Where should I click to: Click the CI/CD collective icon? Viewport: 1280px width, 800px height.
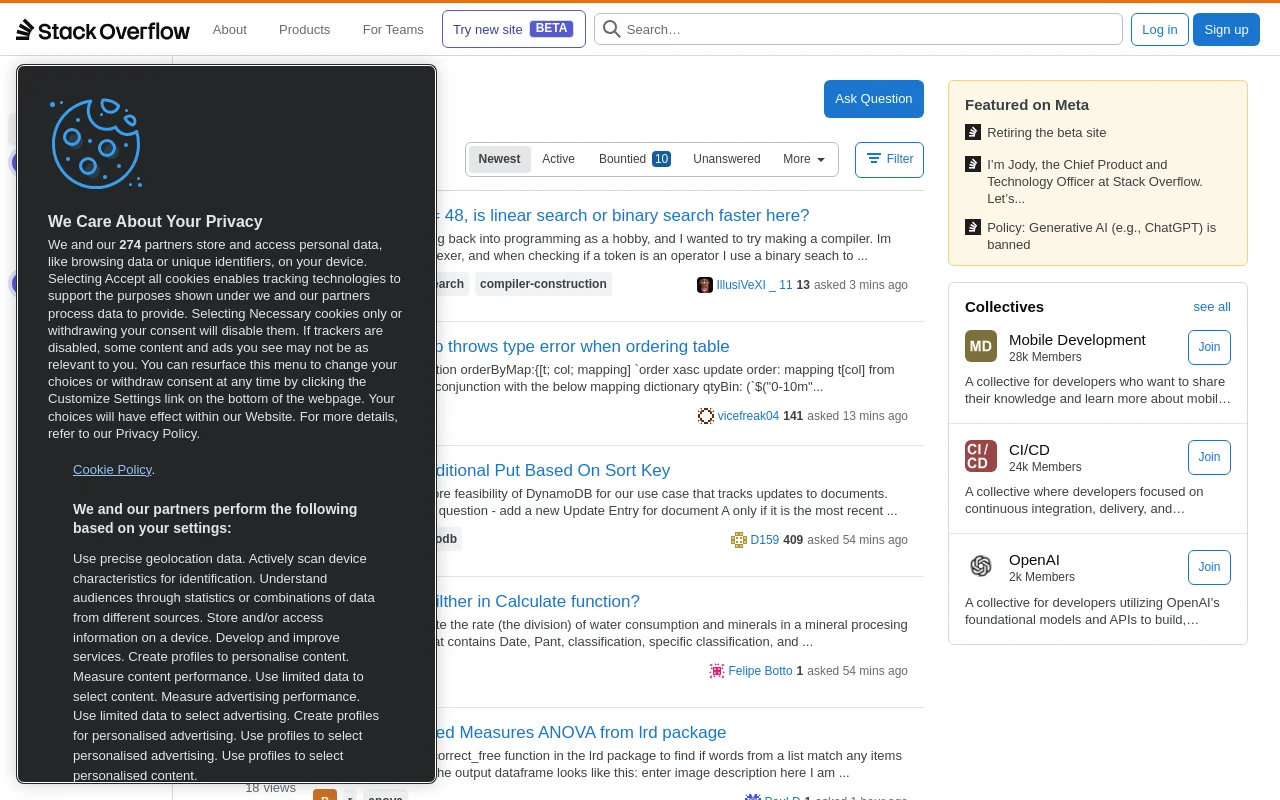point(981,456)
